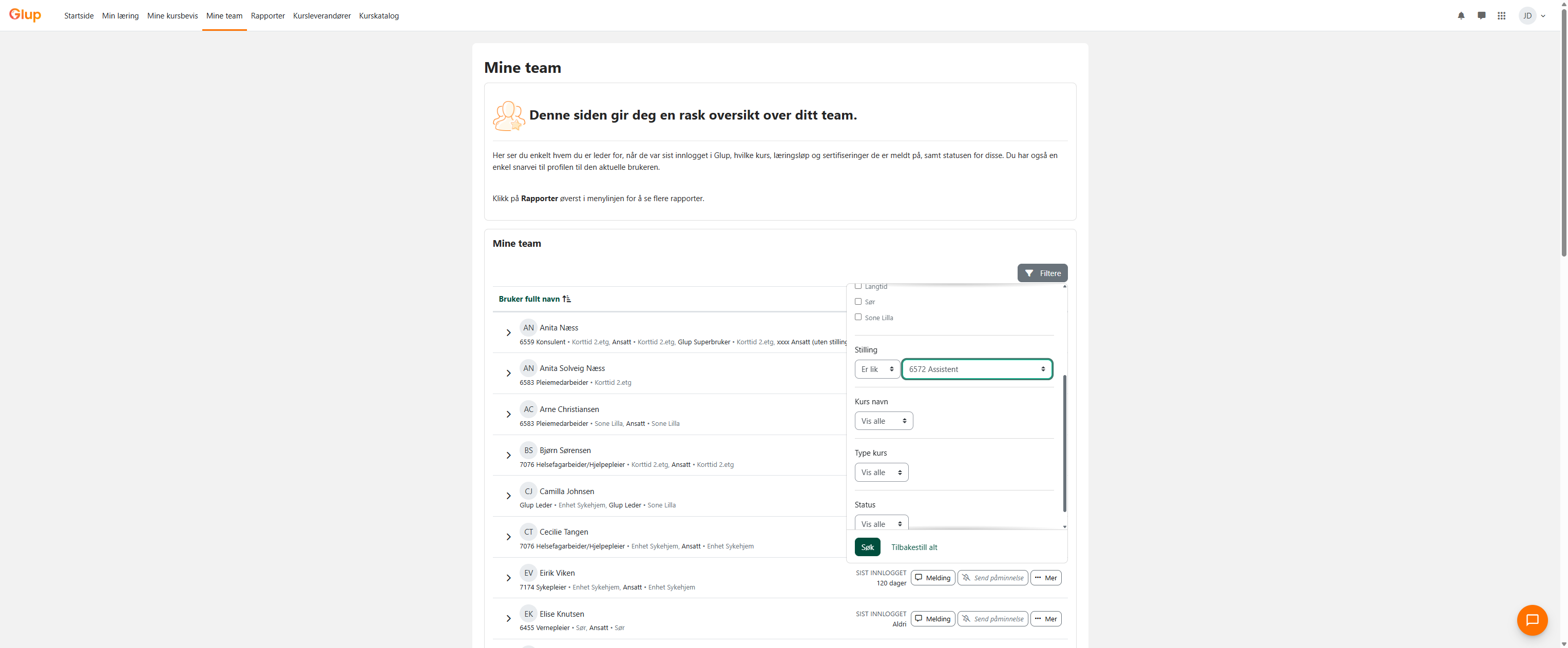Open Kurskatalog in the menu
The height and width of the screenshot is (648, 1568).
(x=378, y=16)
